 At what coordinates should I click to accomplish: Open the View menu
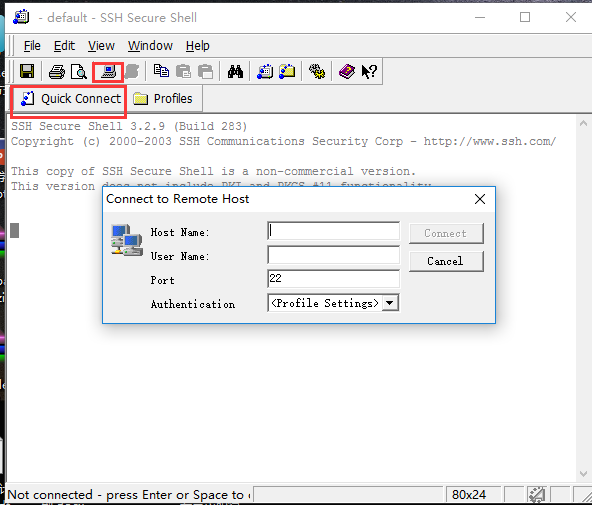101,46
